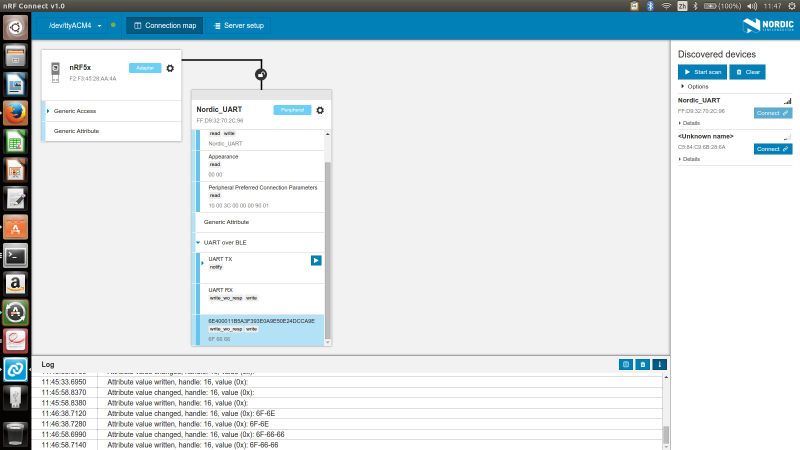Click the connection lock icon on the link line

(x=261, y=74)
